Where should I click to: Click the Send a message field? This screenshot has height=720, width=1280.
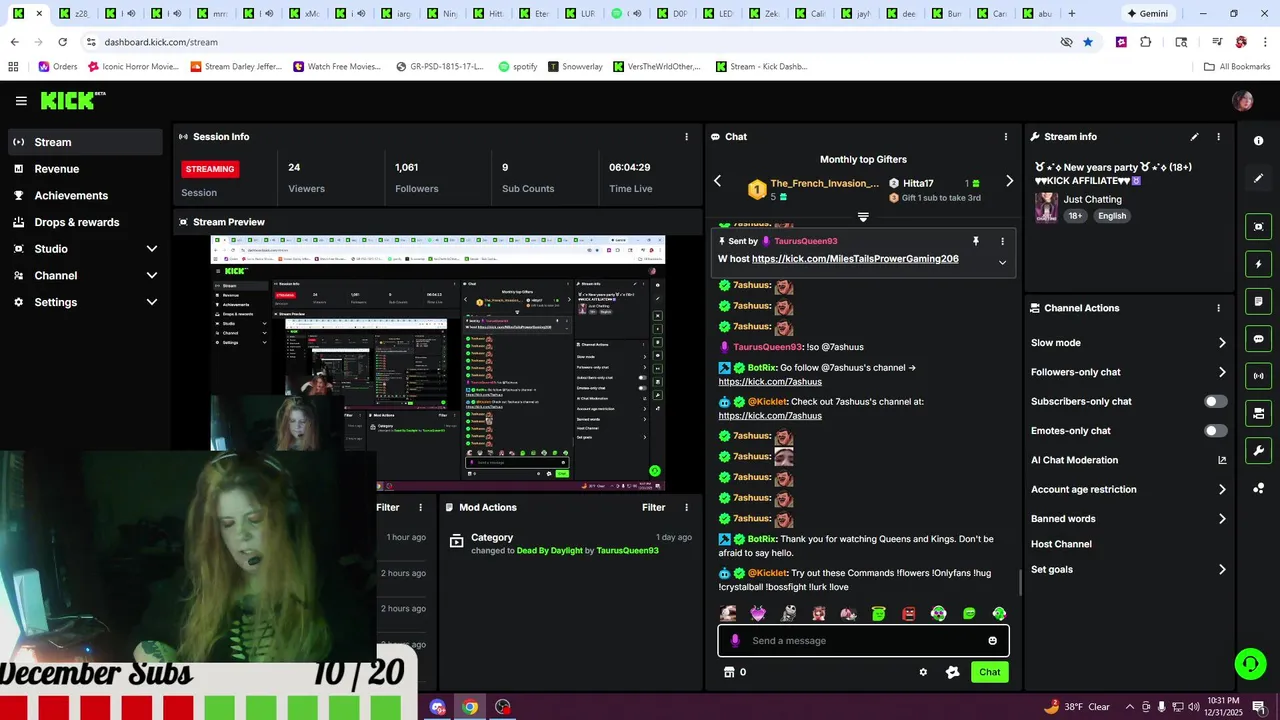click(x=863, y=641)
